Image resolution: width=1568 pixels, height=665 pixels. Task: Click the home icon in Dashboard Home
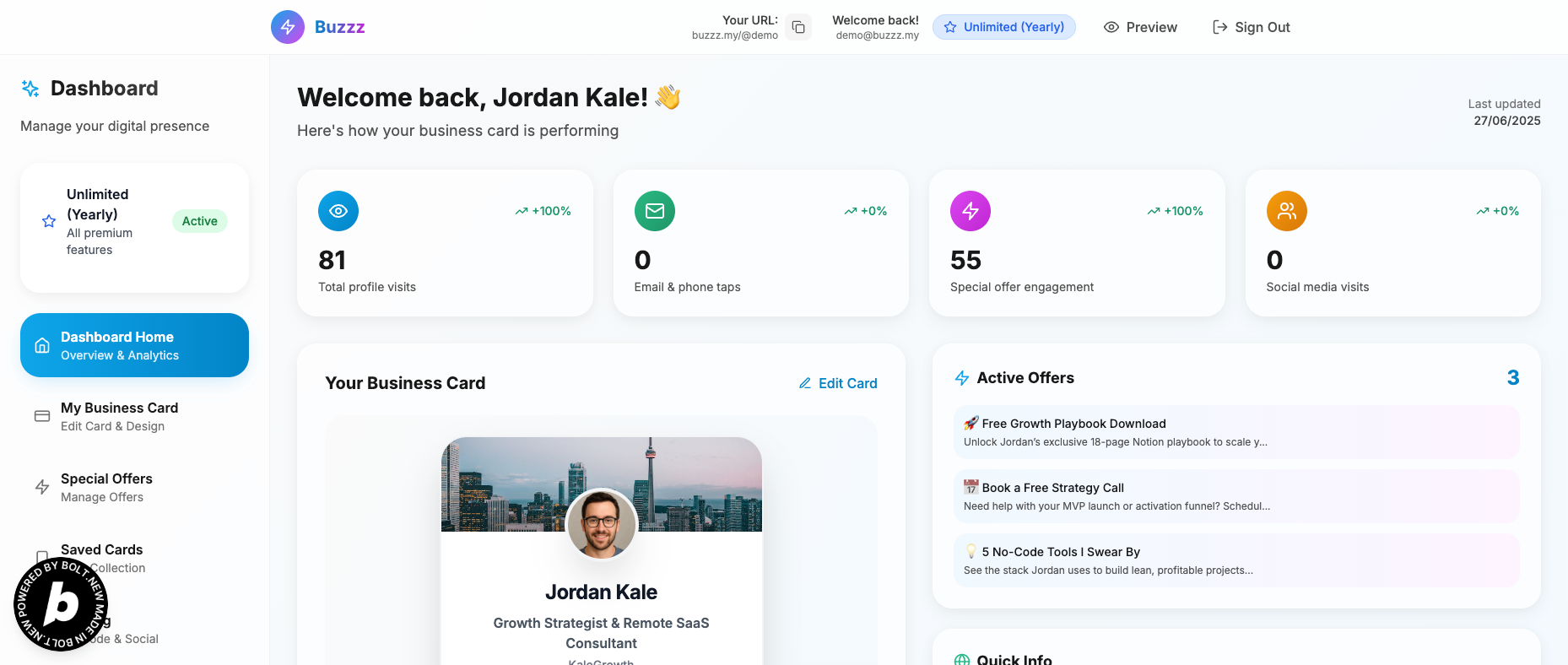tap(42, 345)
